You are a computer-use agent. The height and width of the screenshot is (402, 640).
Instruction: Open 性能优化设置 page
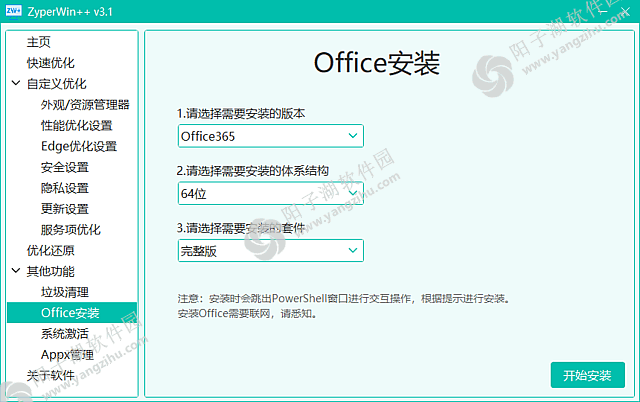coord(76,125)
